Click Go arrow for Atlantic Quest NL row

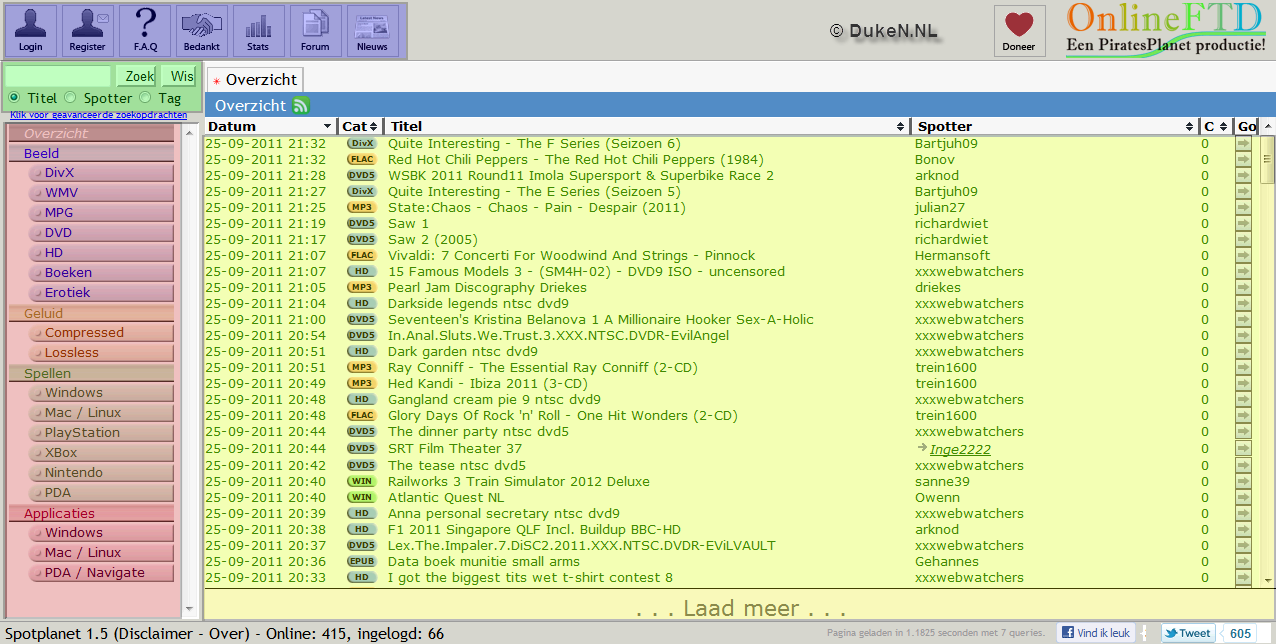(1243, 498)
